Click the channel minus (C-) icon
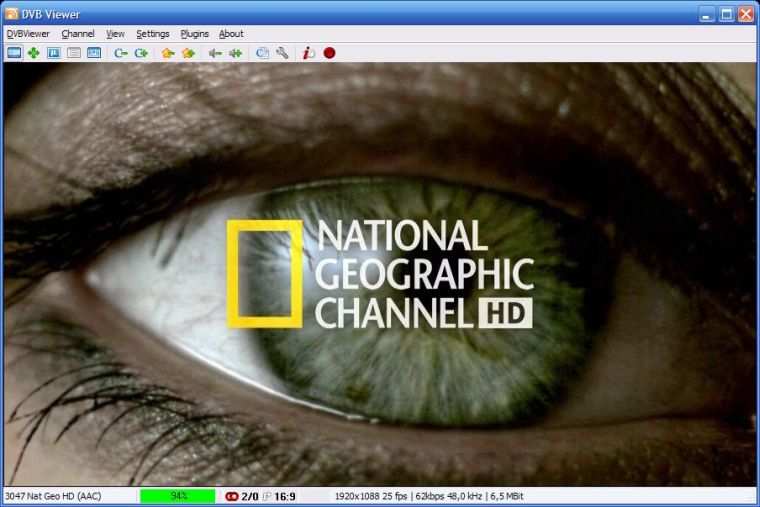 coord(121,53)
